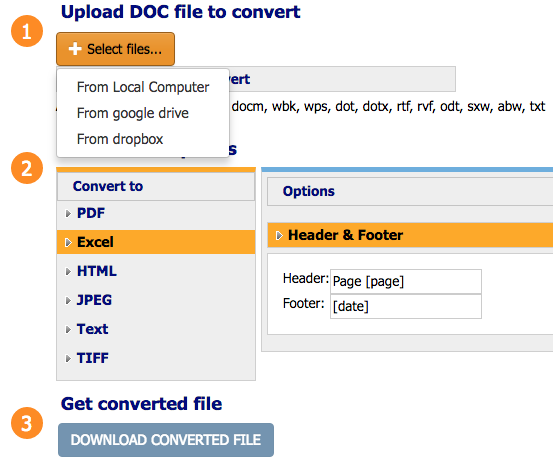Expand the Excel format arrow
553x462 pixels.
point(68,243)
